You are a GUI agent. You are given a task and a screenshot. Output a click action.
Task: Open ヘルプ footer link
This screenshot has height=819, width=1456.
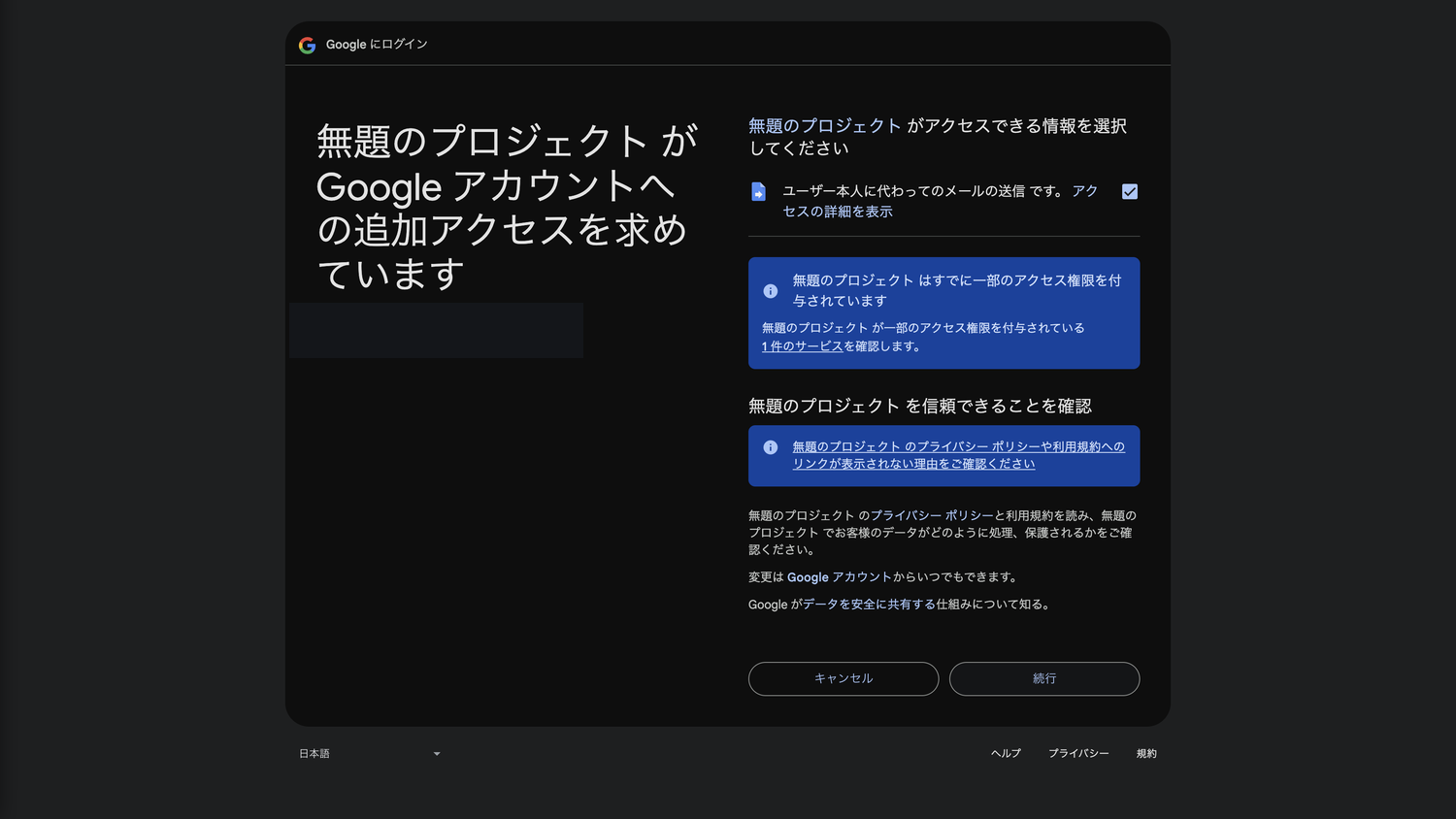tap(1006, 753)
